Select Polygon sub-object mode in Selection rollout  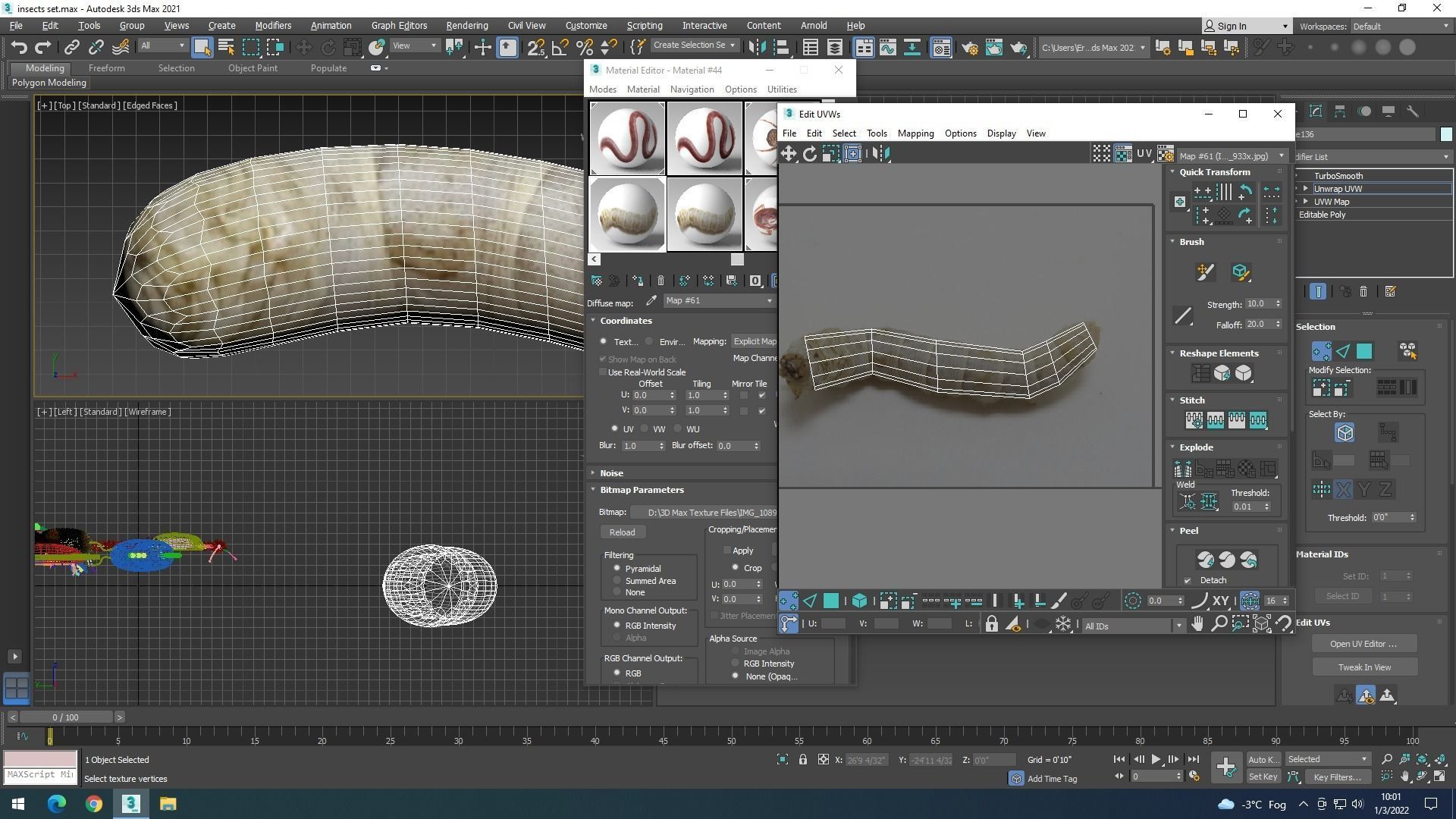[x=1363, y=351]
